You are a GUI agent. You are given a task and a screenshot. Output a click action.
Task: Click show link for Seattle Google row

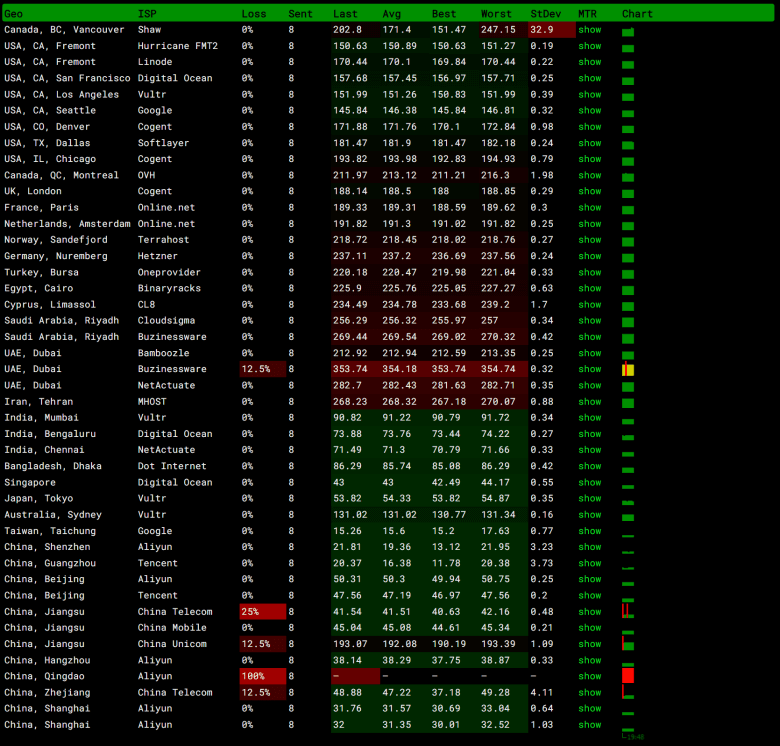(x=589, y=110)
